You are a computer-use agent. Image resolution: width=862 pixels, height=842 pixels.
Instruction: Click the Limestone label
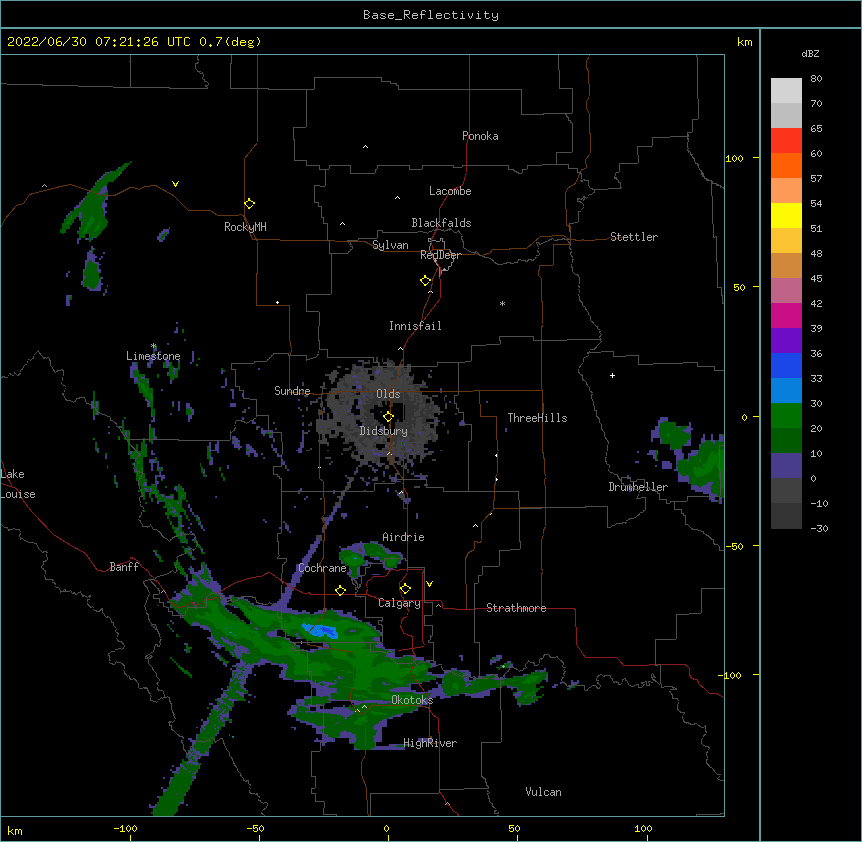(153, 356)
